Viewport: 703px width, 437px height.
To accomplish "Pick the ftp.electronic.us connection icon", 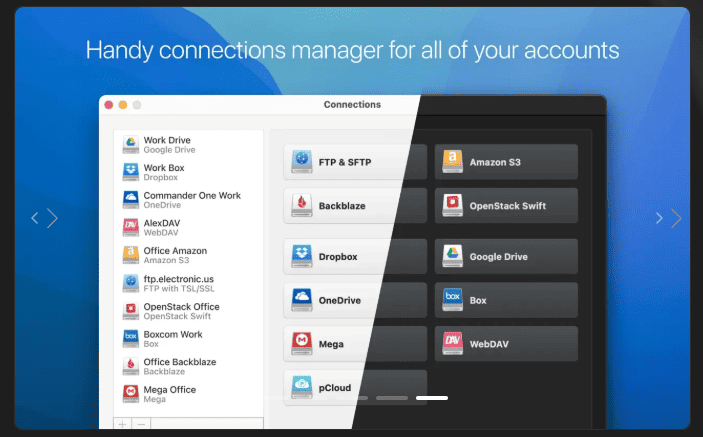I will tap(130, 283).
